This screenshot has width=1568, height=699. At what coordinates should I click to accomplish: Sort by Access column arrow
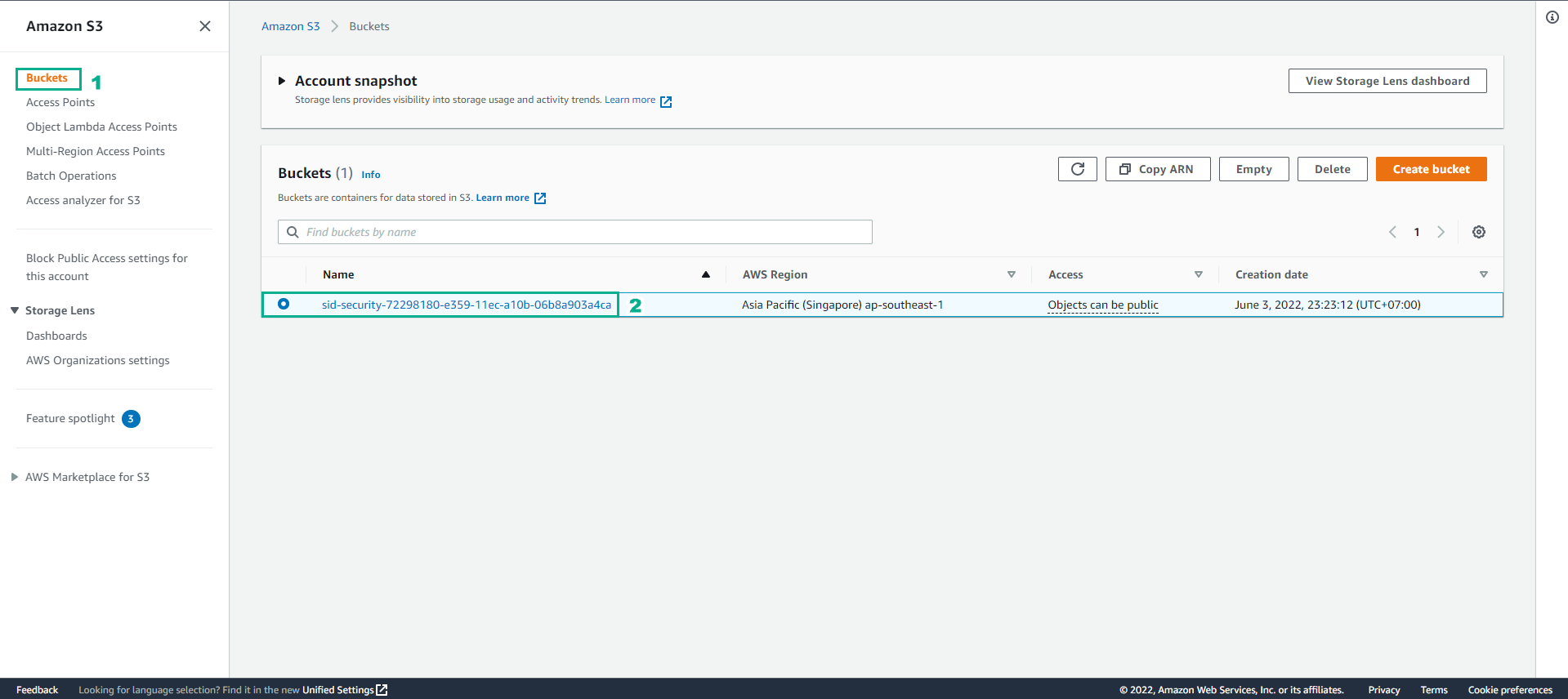point(1199,274)
